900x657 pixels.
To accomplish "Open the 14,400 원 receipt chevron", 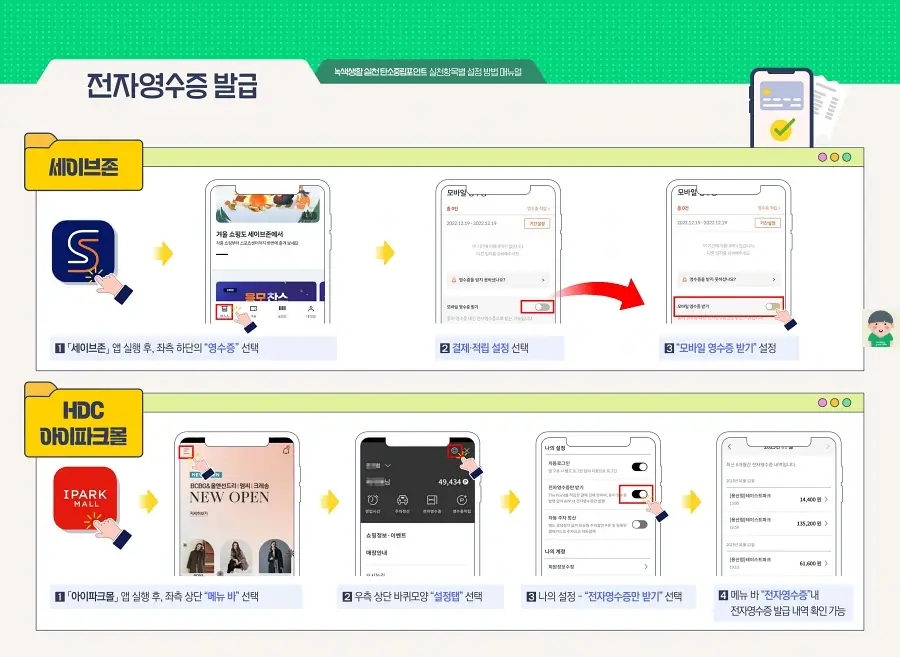I will coord(826,499).
